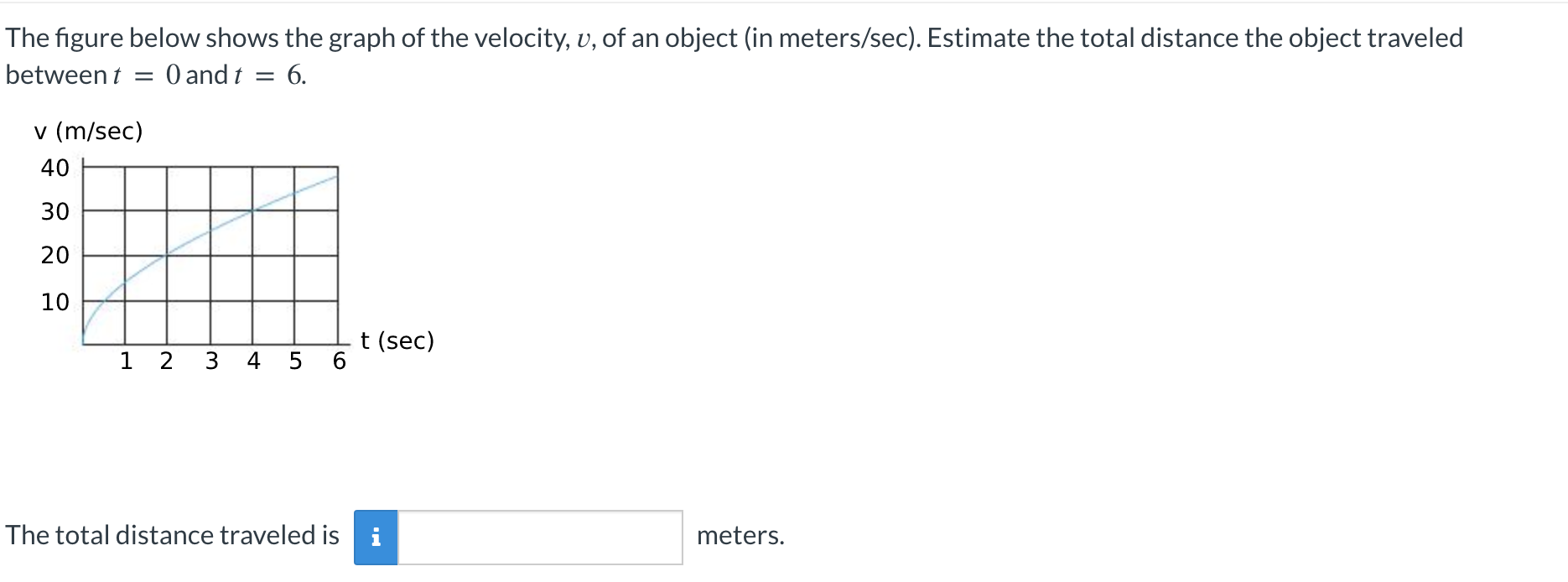
Task: Click the velocity curve in the graph
Action: point(210,230)
